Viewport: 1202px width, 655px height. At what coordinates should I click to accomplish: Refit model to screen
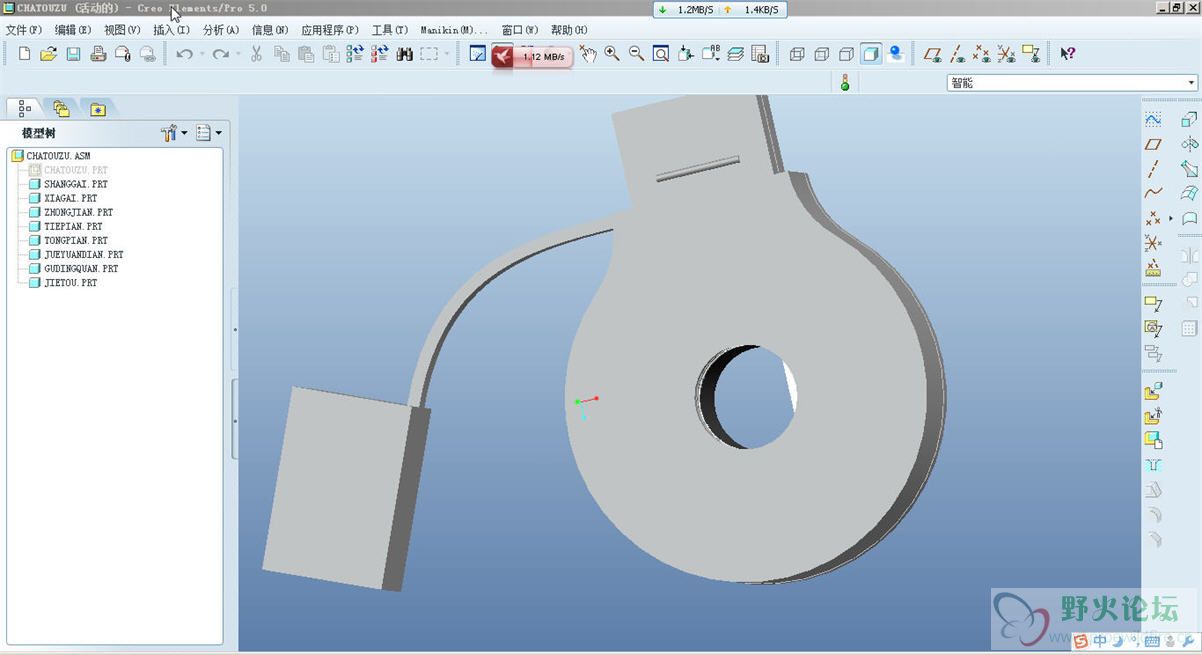click(x=661, y=54)
